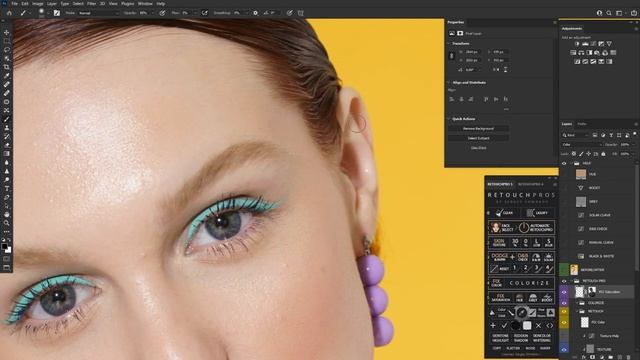Click the Clean brush in RetouchPro
This screenshot has height=360, width=640.
click(504, 213)
